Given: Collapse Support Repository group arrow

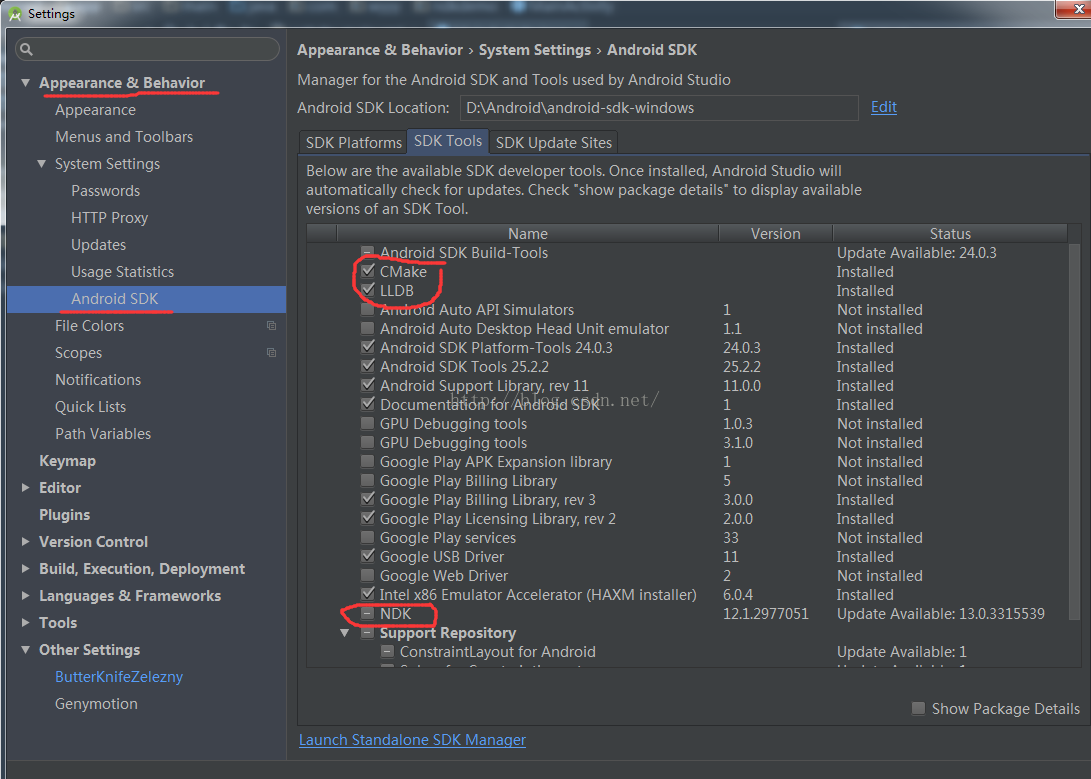Looking at the screenshot, I should click(x=344, y=633).
